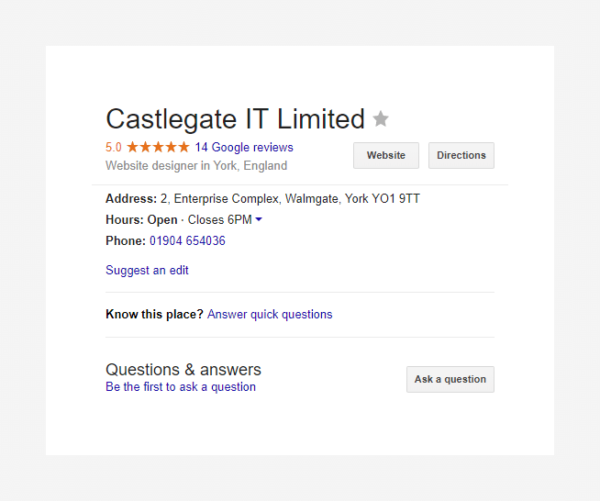Open the 14 Google reviews link
This screenshot has width=600, height=501.
pyautogui.click(x=244, y=147)
